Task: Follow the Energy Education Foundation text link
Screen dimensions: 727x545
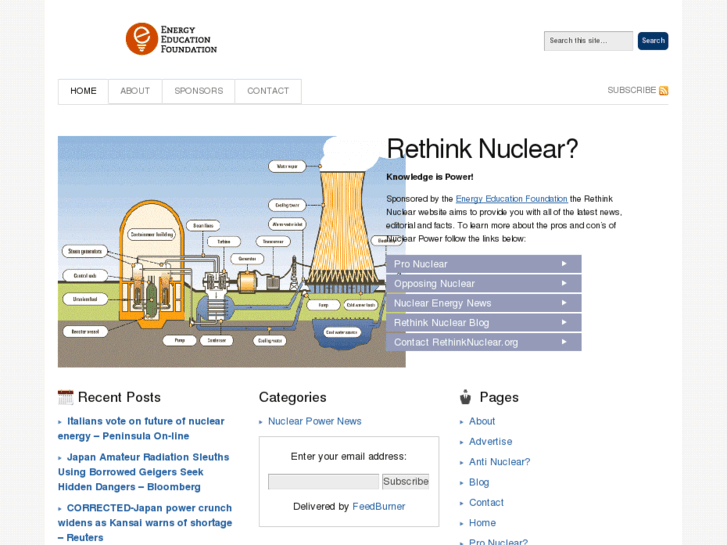Action: point(511,199)
